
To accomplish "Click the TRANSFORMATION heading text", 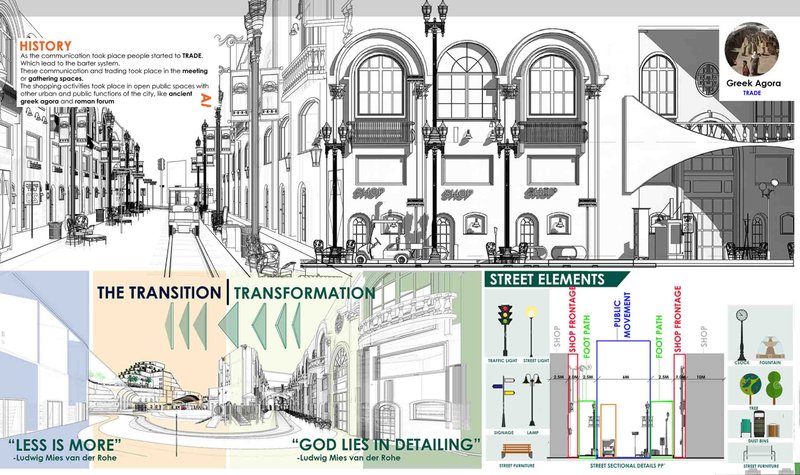I will [x=305, y=293].
